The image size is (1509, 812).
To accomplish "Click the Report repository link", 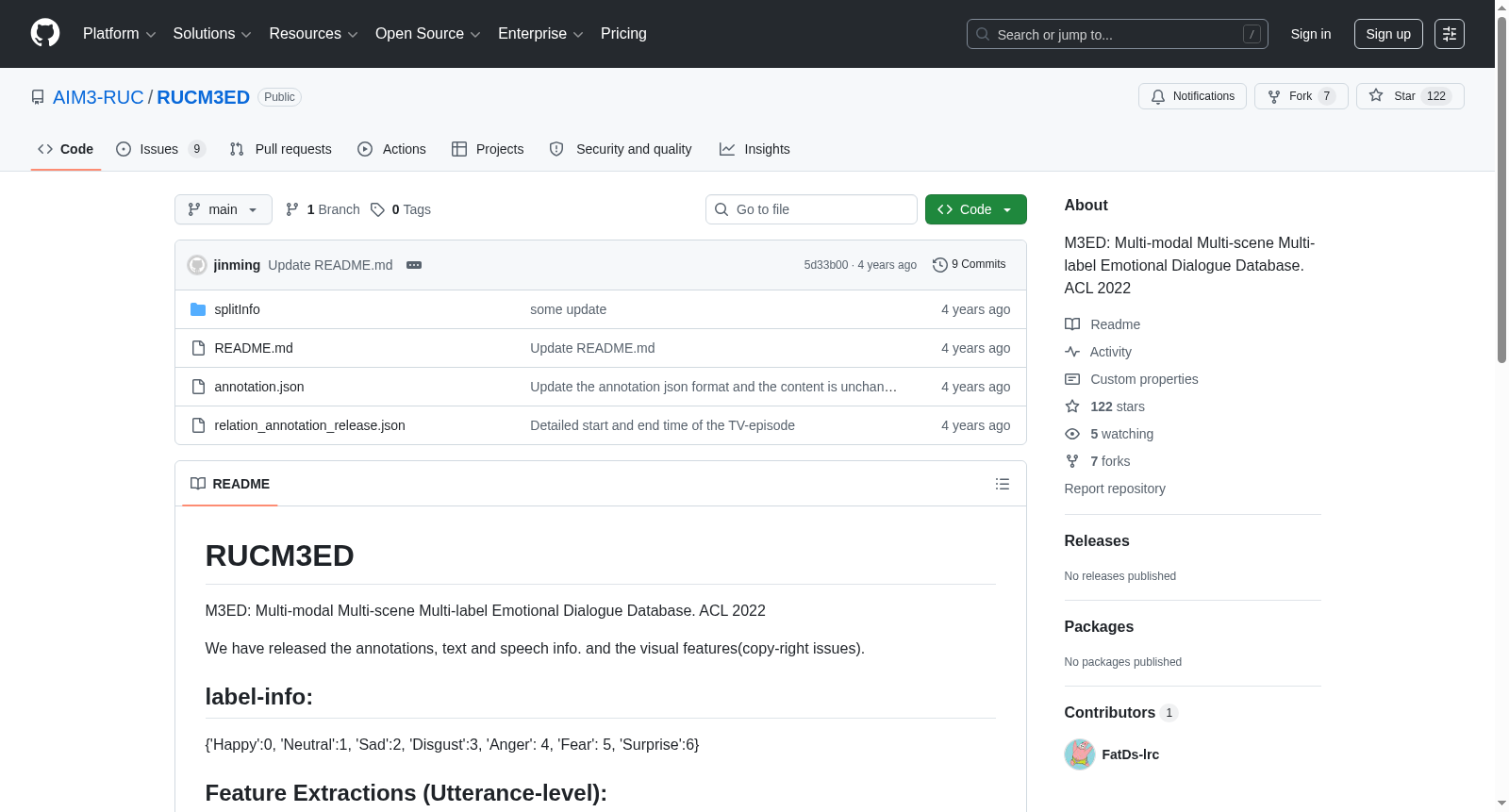I will click(x=1115, y=489).
